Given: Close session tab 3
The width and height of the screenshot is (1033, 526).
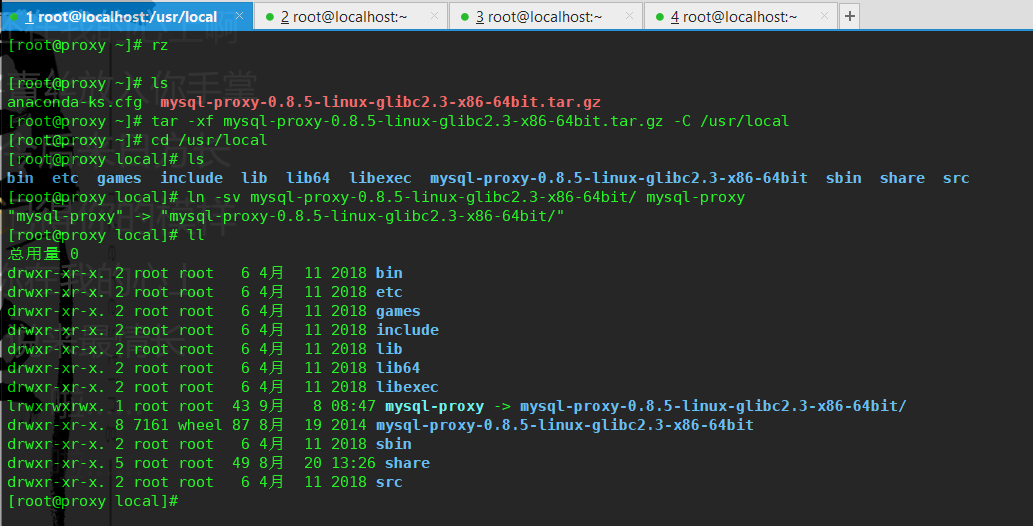Looking at the screenshot, I should 629,16.
